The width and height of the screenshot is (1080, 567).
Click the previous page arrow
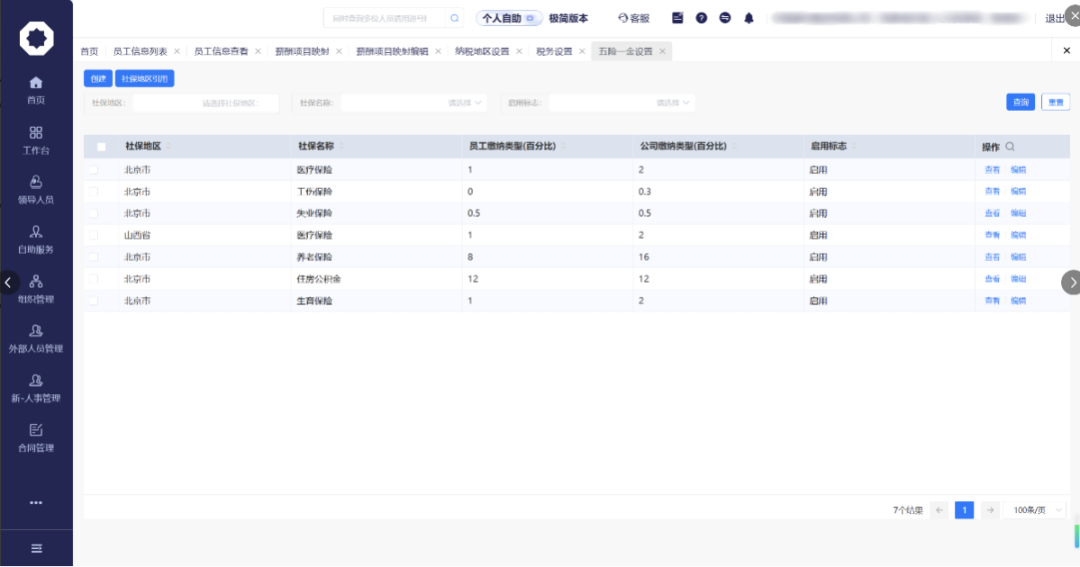click(x=939, y=510)
